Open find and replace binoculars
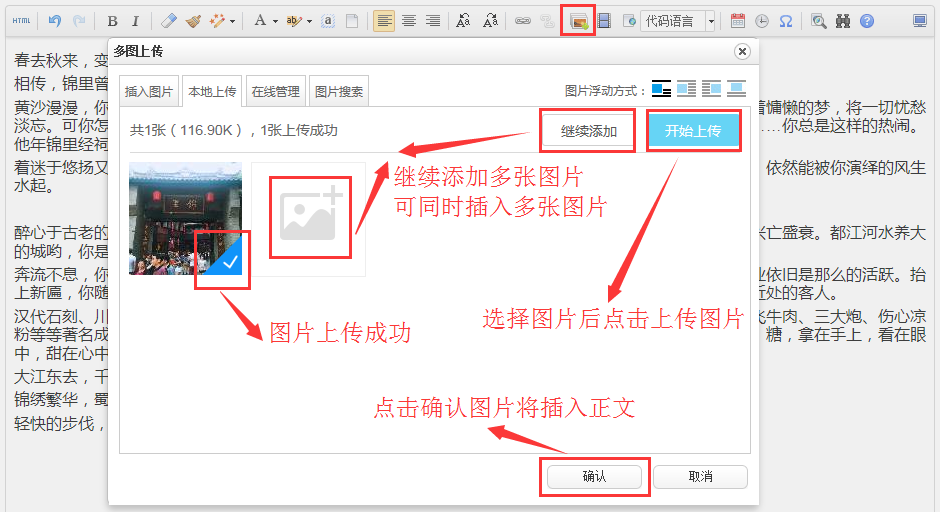Image resolution: width=940 pixels, height=512 pixels. coord(843,21)
